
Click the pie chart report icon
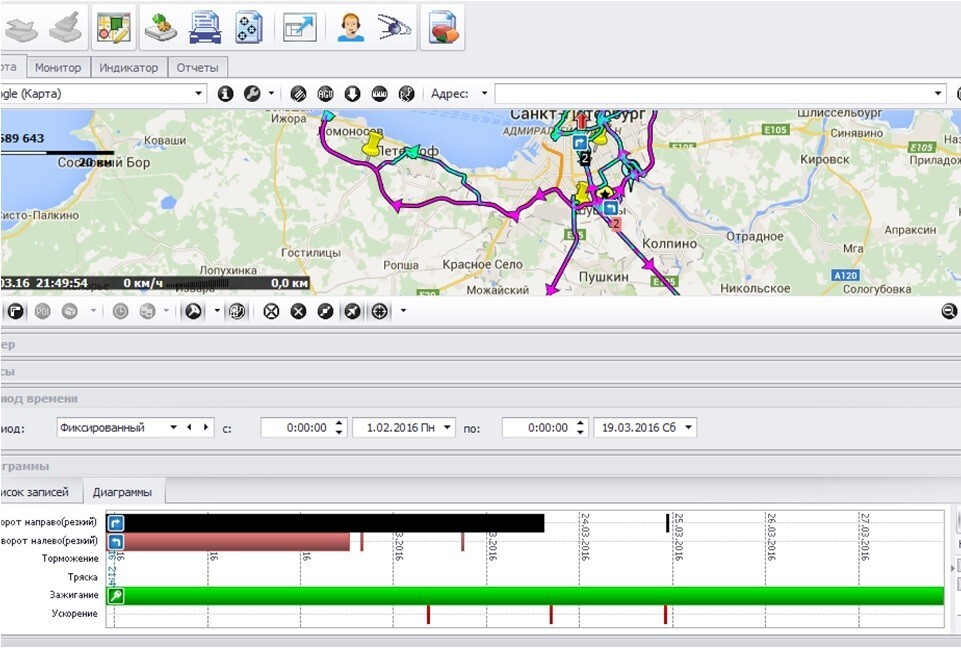442,27
